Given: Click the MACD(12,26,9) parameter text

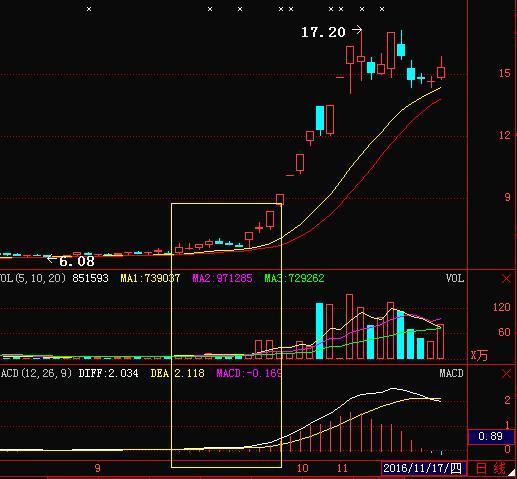Looking at the screenshot, I should [x=36, y=373].
